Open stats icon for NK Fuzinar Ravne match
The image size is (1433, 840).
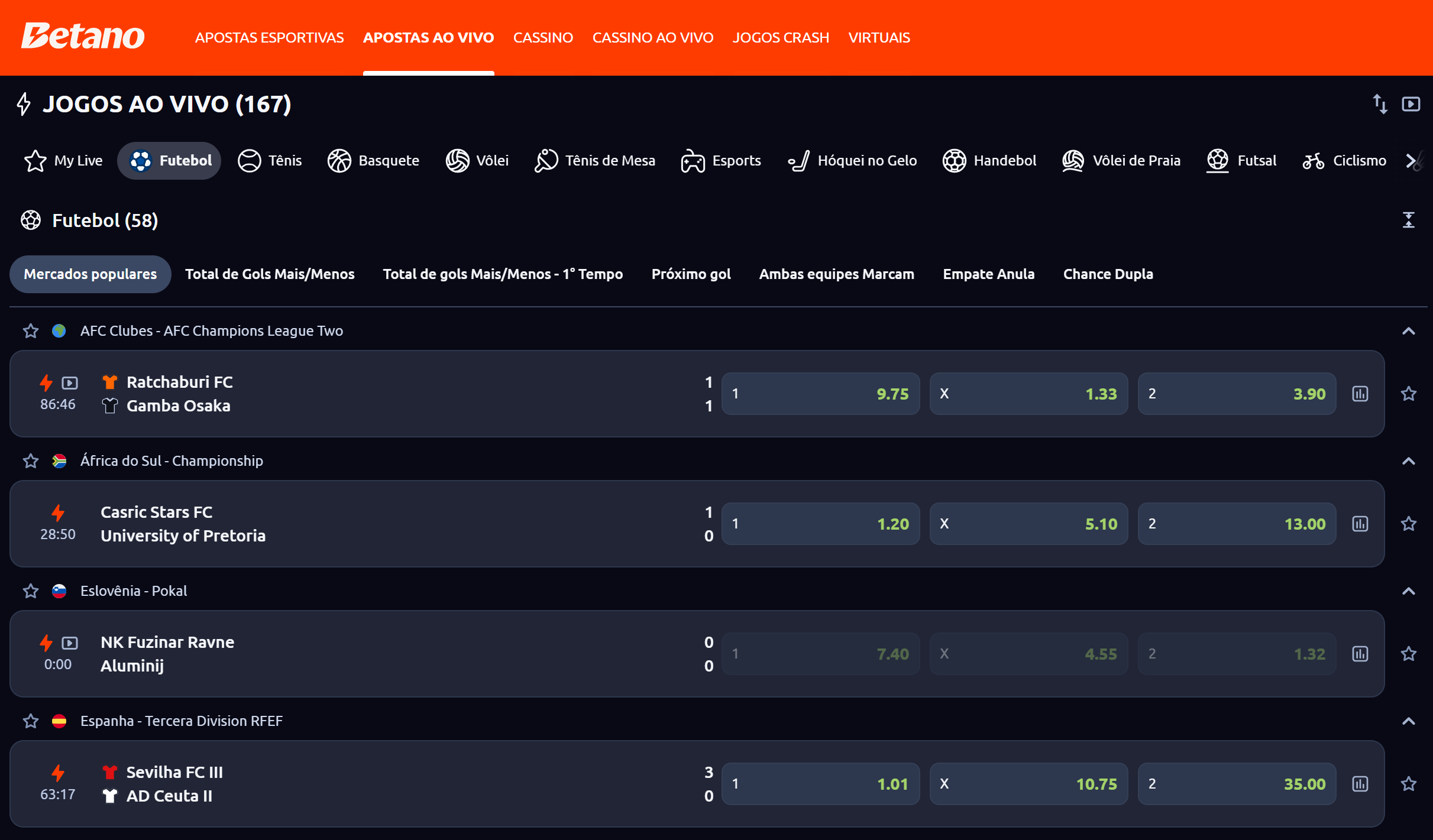tap(1360, 654)
